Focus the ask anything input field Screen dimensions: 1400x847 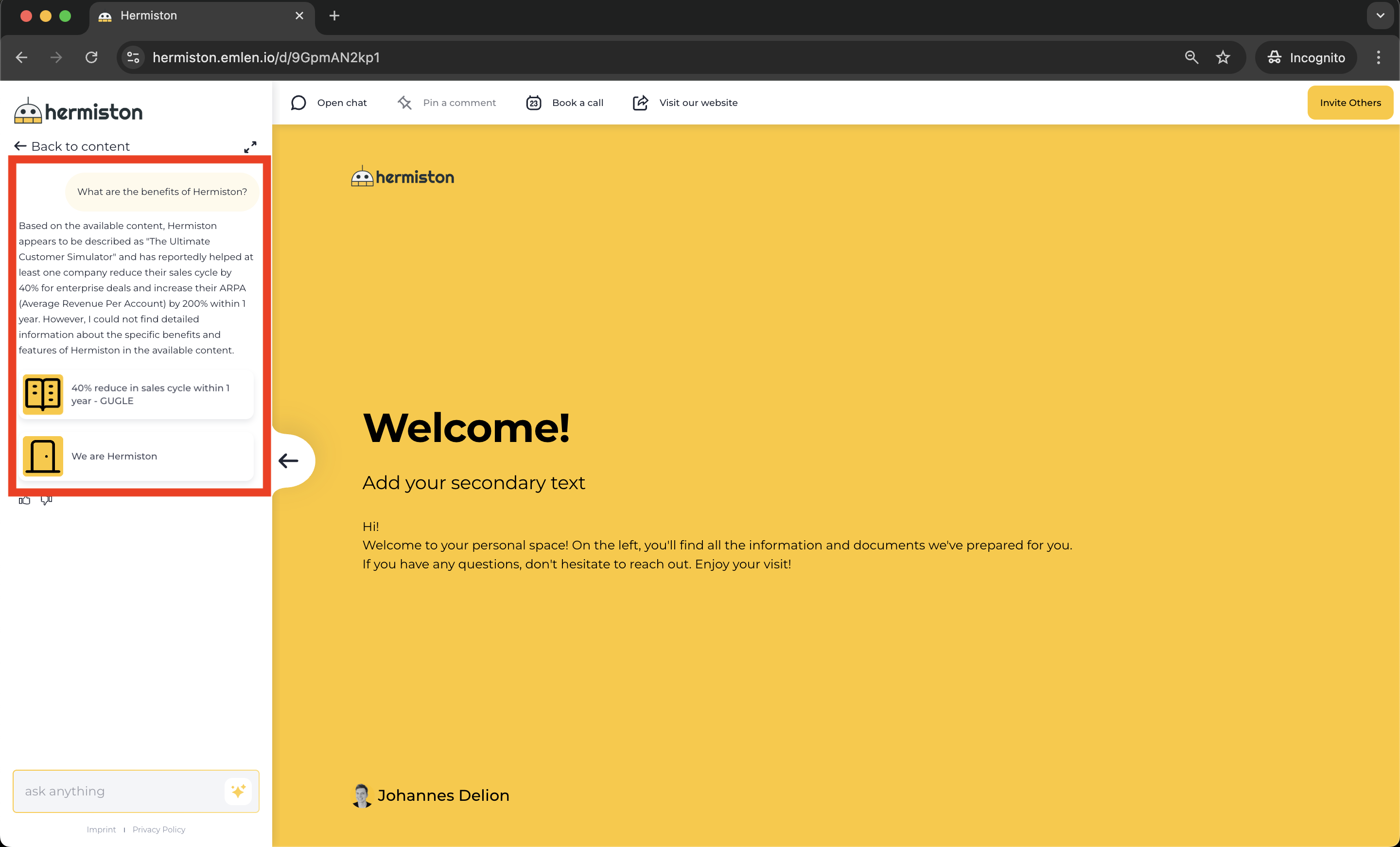click(x=119, y=791)
